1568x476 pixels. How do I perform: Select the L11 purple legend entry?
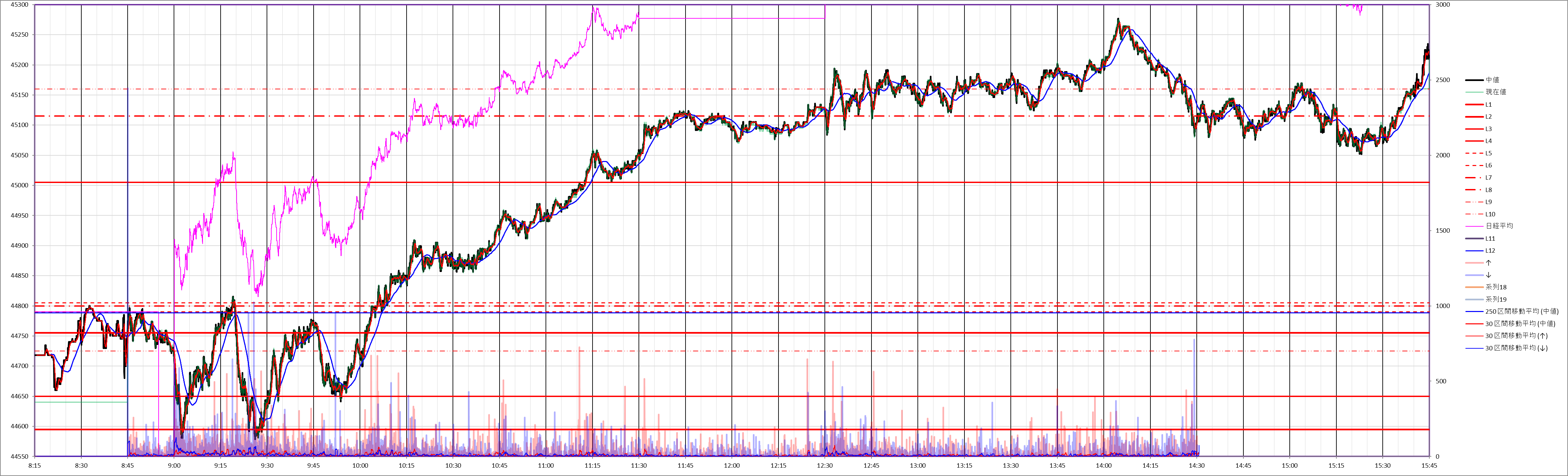tap(1490, 239)
